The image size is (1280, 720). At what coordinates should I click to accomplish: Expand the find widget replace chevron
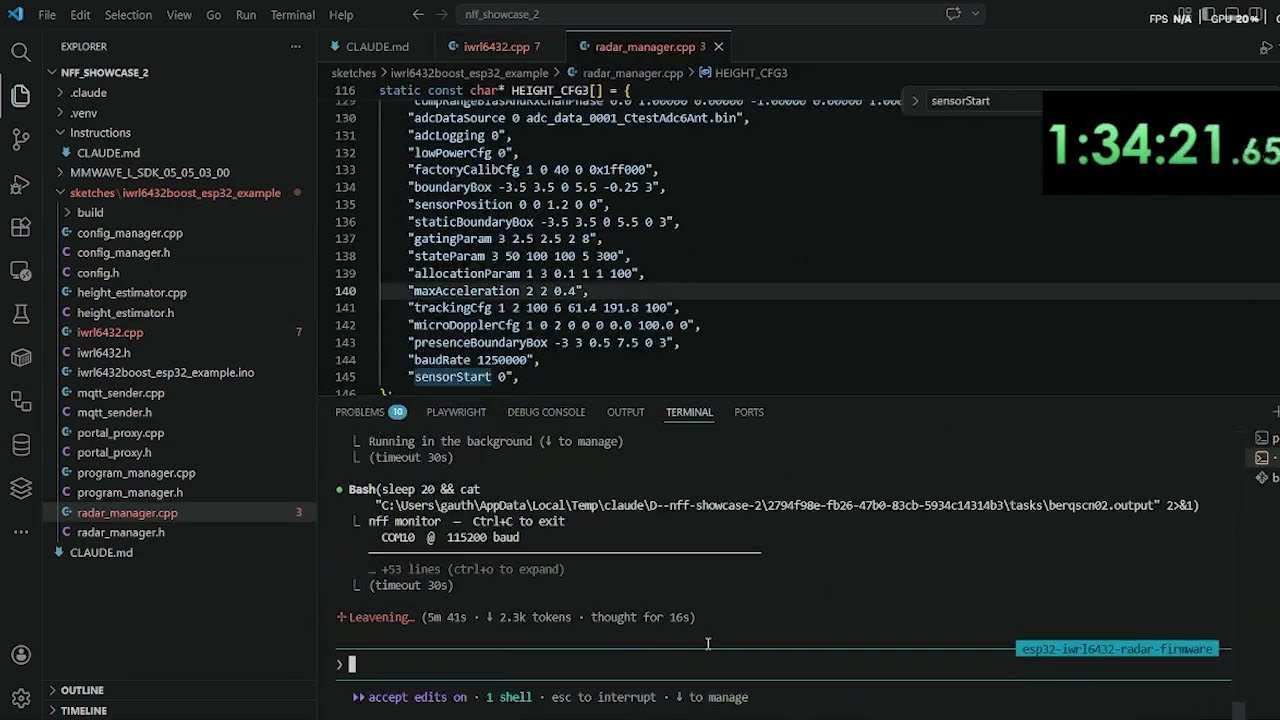(x=914, y=101)
